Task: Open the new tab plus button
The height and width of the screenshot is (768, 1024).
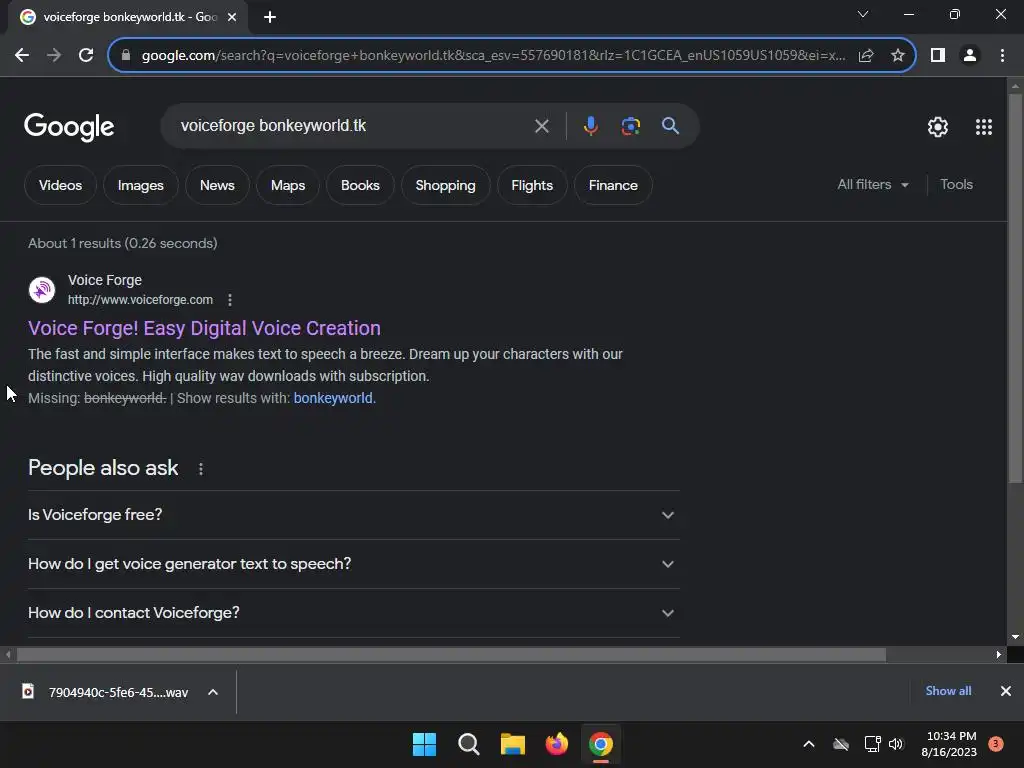Action: [270, 18]
